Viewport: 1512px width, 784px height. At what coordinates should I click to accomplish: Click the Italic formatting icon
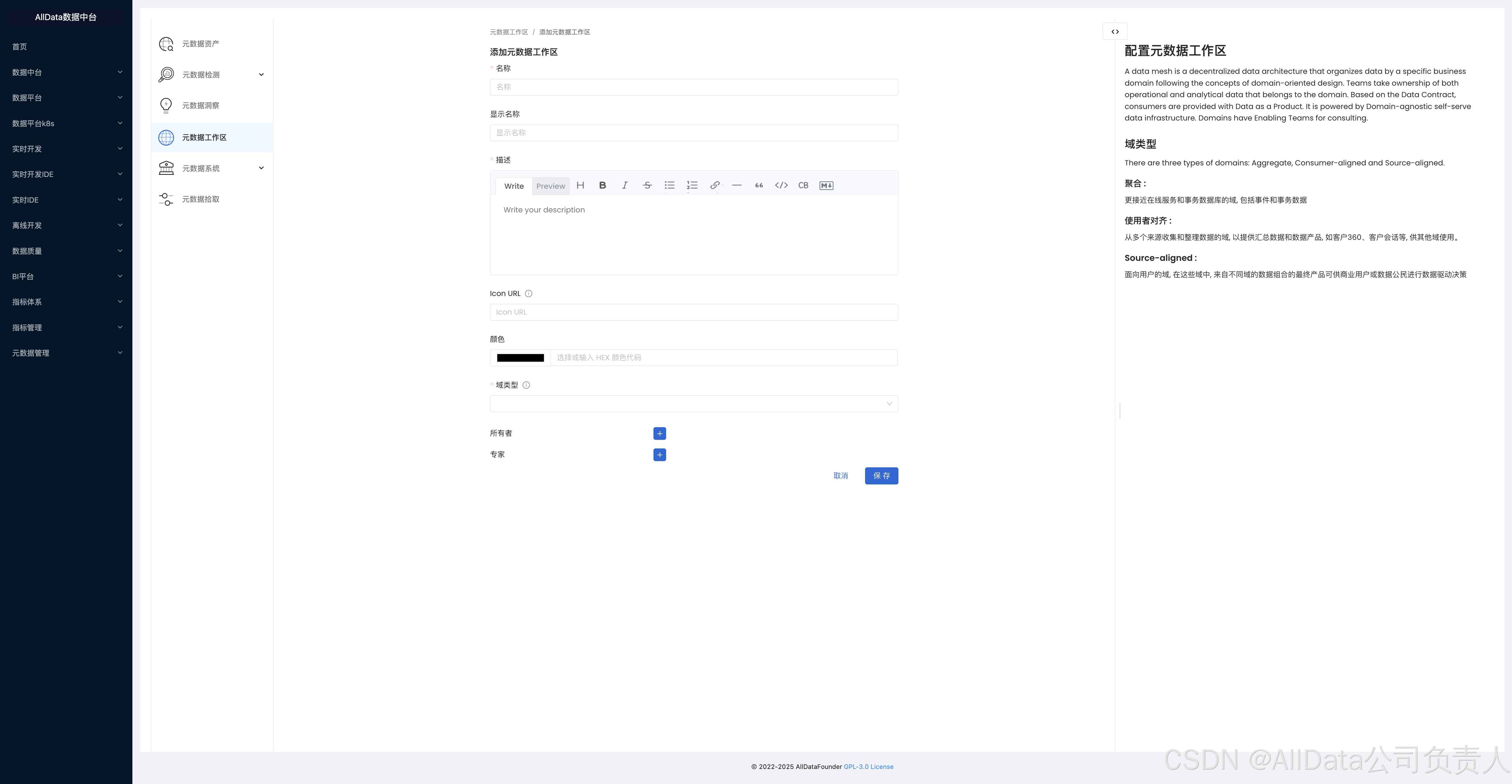[x=624, y=186]
